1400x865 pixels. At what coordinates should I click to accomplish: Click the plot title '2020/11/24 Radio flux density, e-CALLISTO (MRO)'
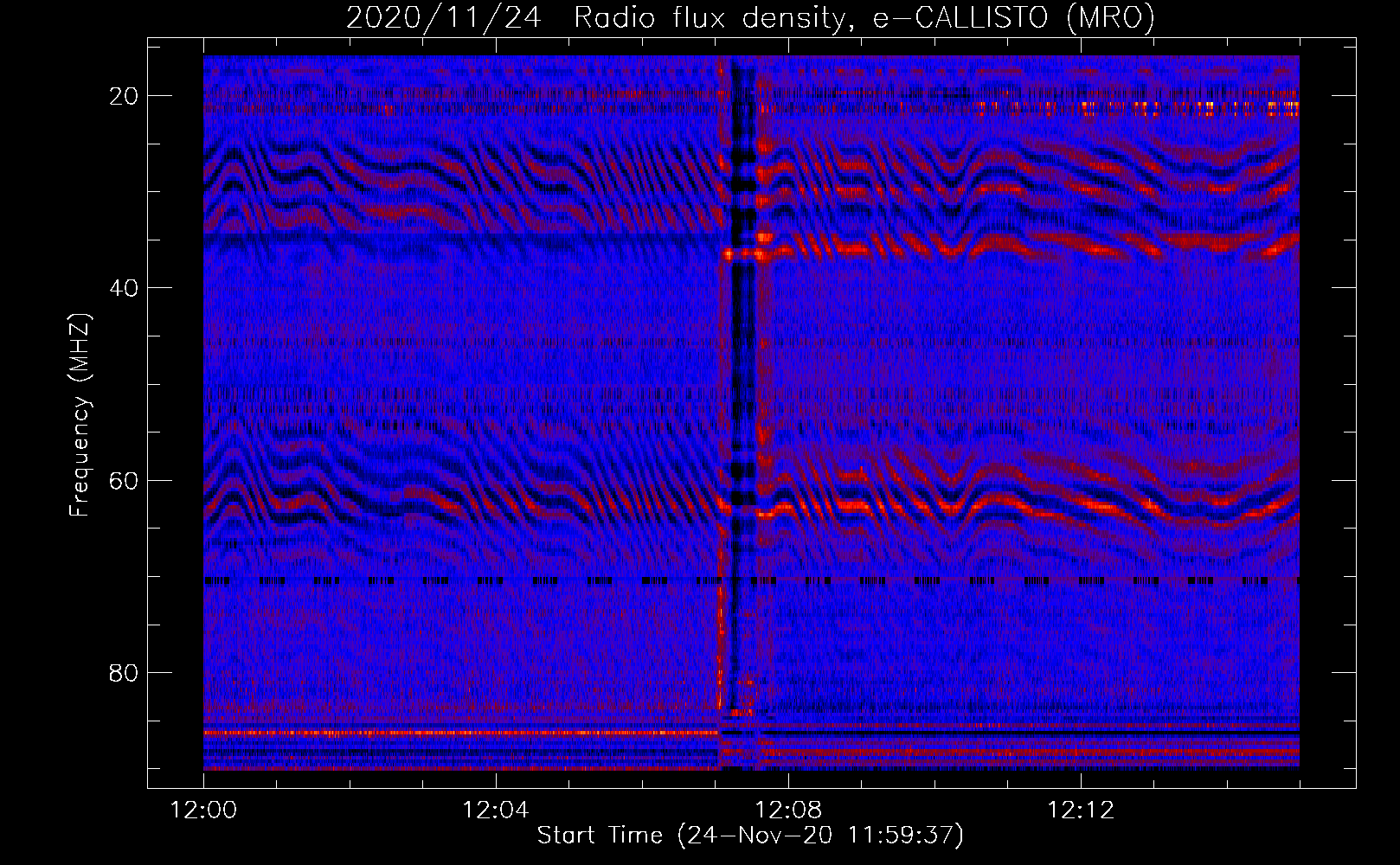(750, 17)
